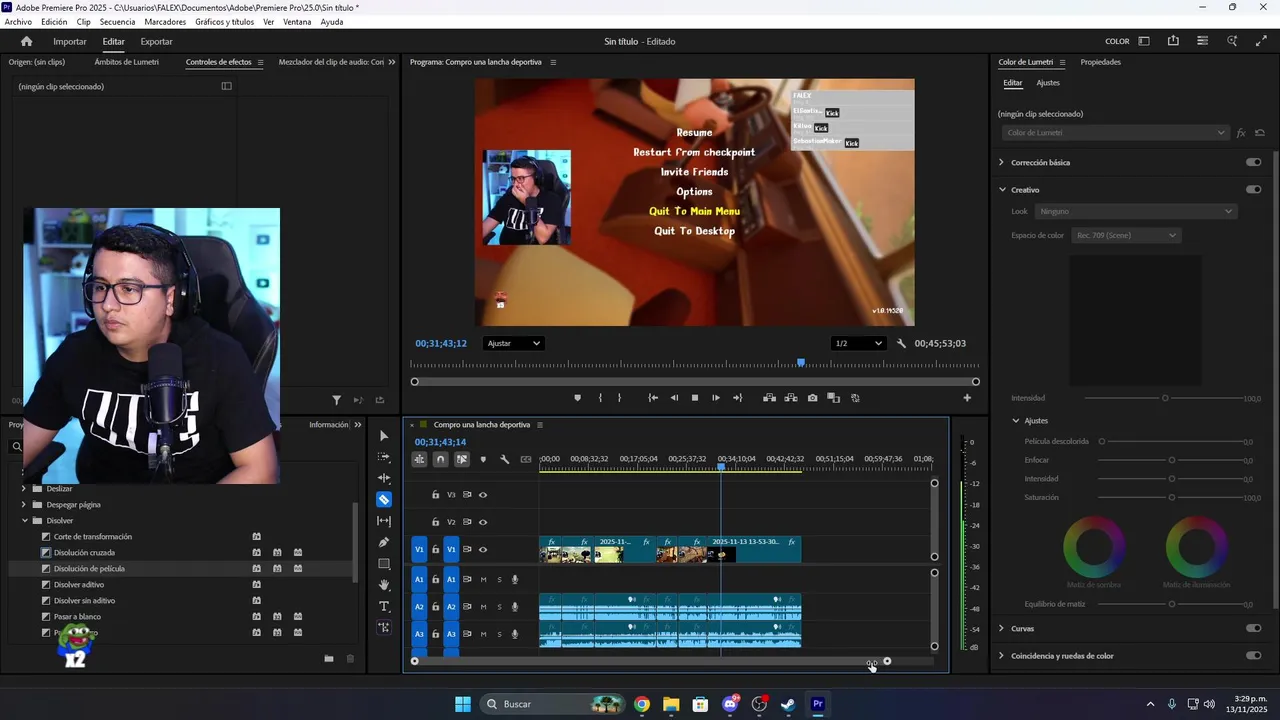Toggle Snap in Timeline magnet button

(x=440, y=459)
